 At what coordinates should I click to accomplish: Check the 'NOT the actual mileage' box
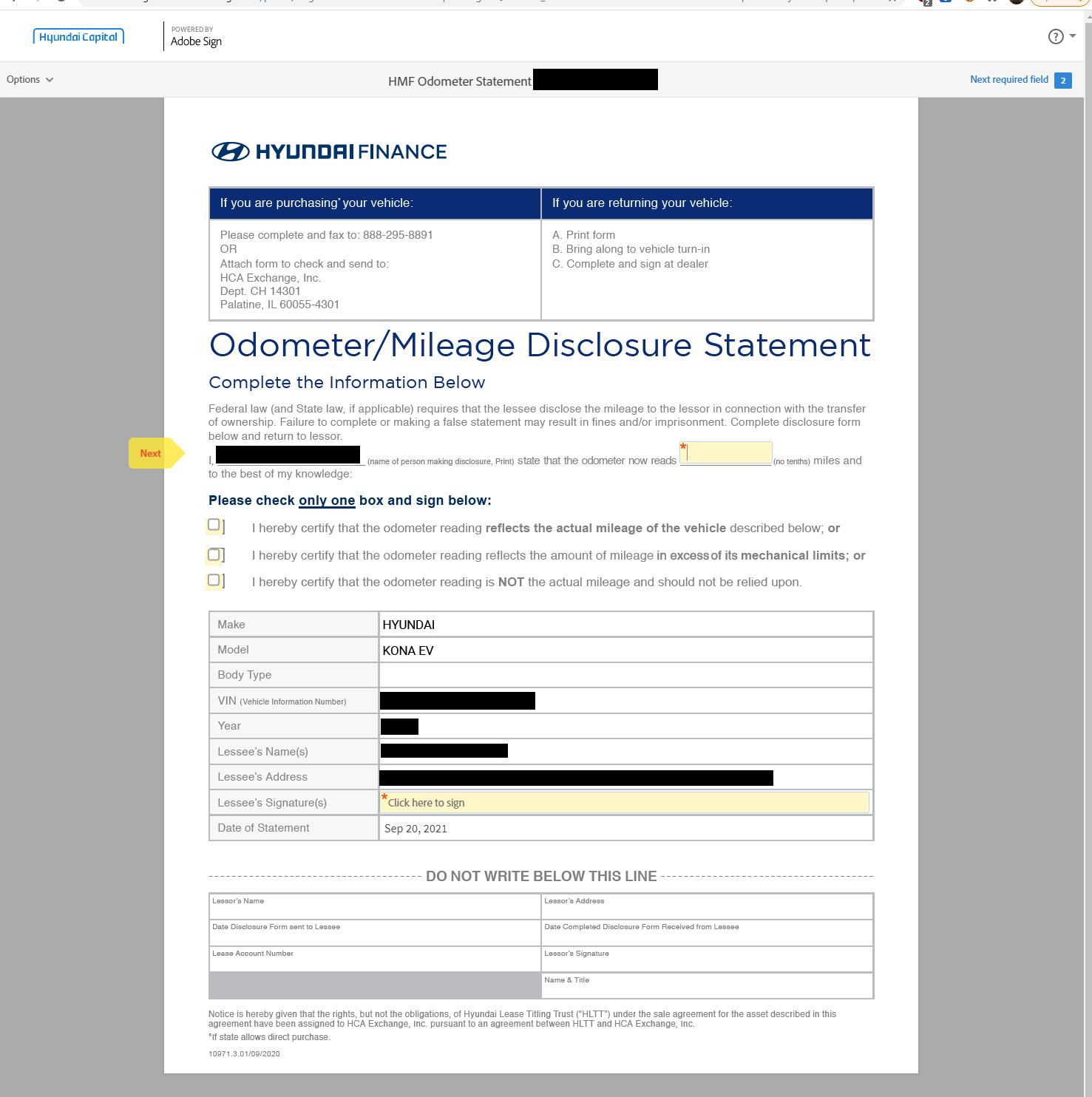(x=214, y=580)
